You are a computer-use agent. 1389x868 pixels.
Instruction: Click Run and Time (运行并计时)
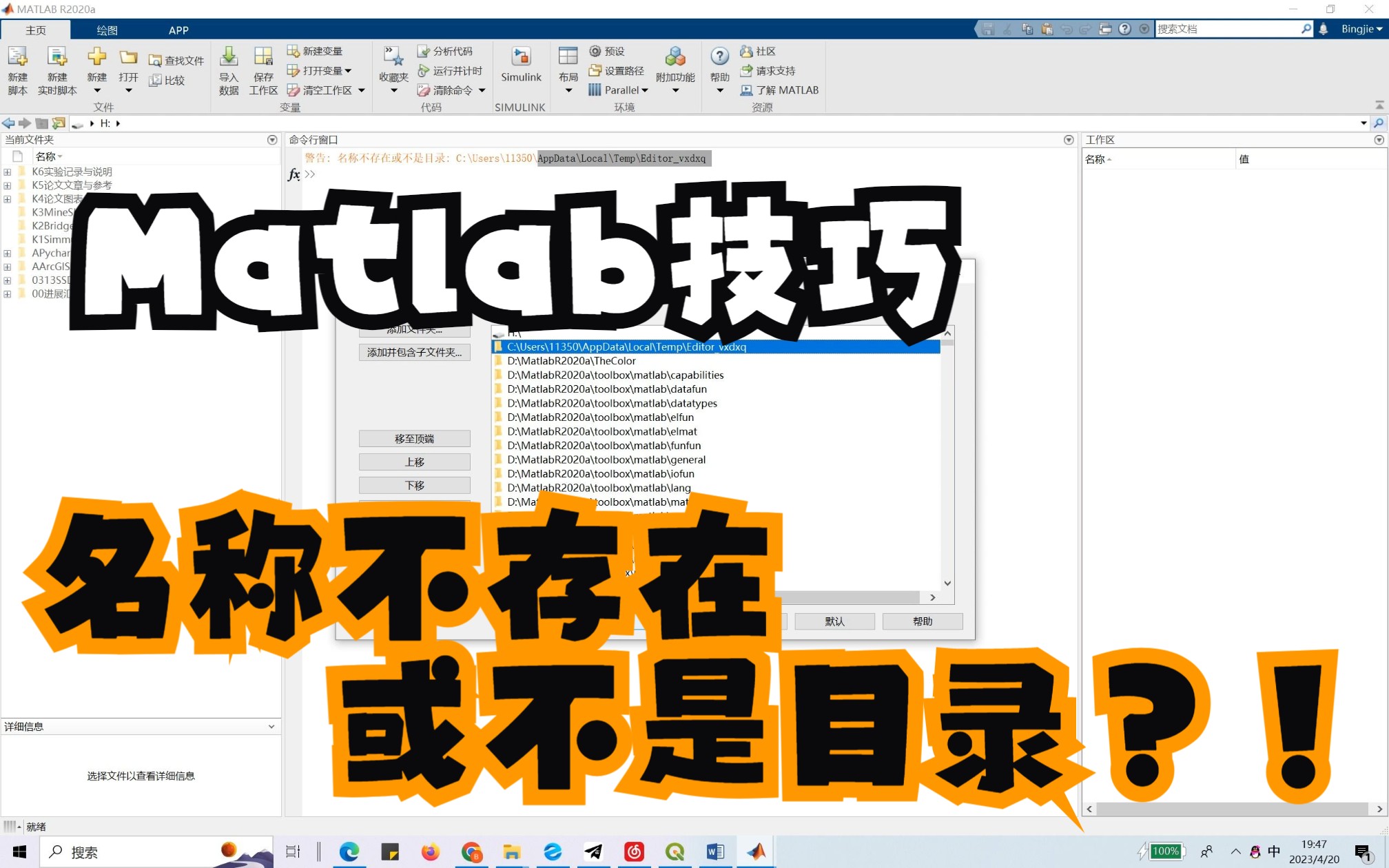pos(450,70)
